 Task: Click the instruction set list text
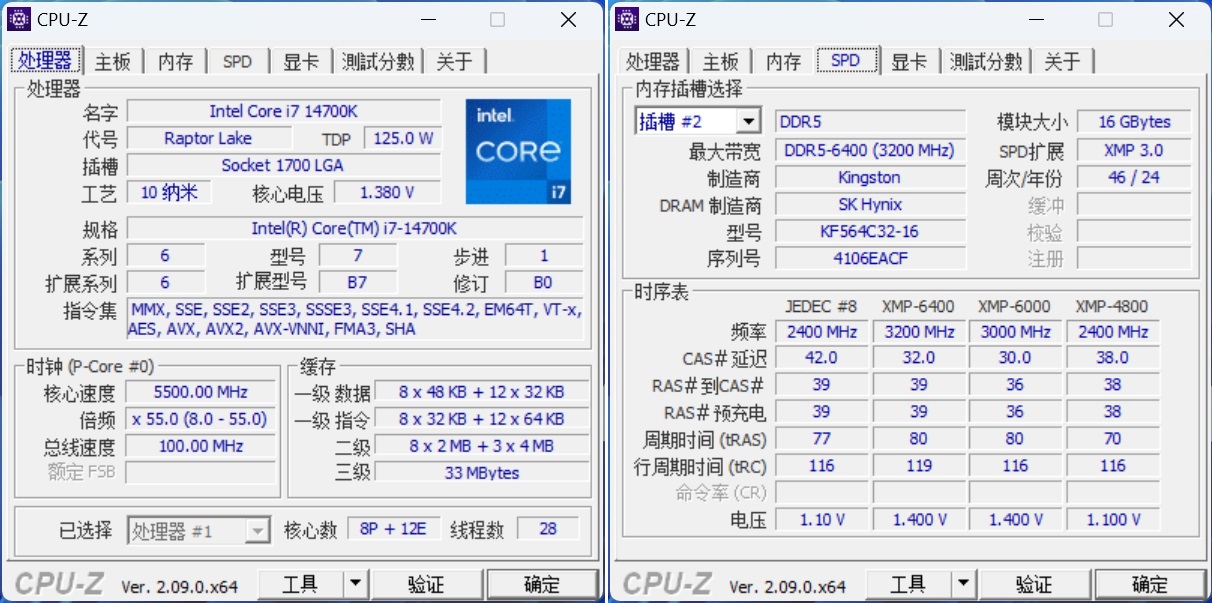point(354,319)
